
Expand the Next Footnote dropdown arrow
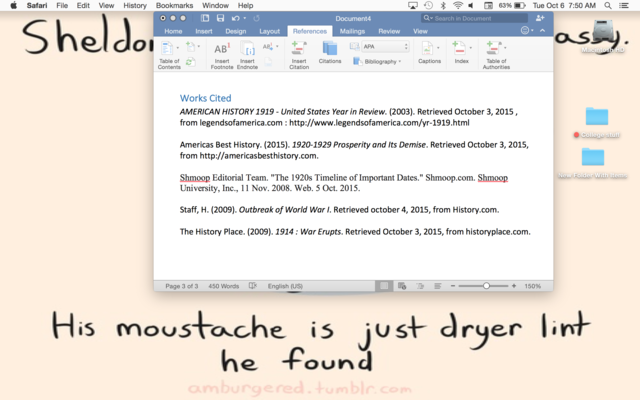tap(277, 46)
